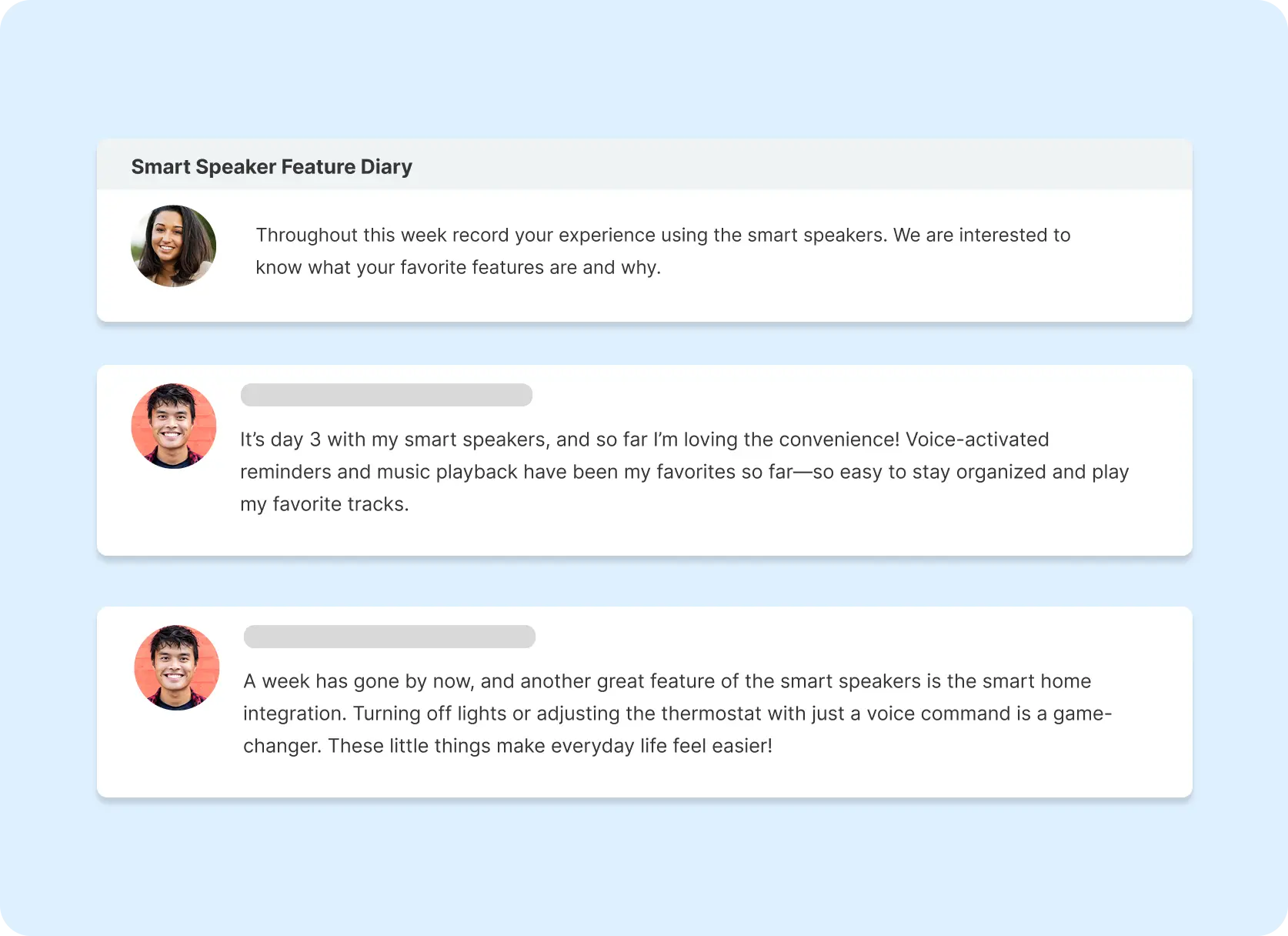The height and width of the screenshot is (936, 1288).
Task: Click the 'integration. Turning off lights' line
Action: click(678, 714)
